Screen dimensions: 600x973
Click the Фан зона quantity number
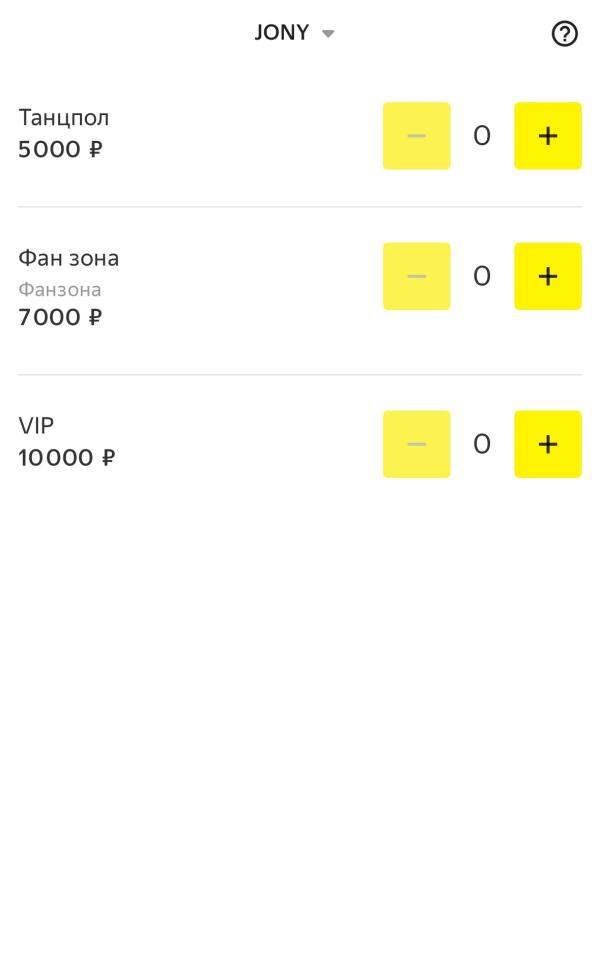pos(482,276)
